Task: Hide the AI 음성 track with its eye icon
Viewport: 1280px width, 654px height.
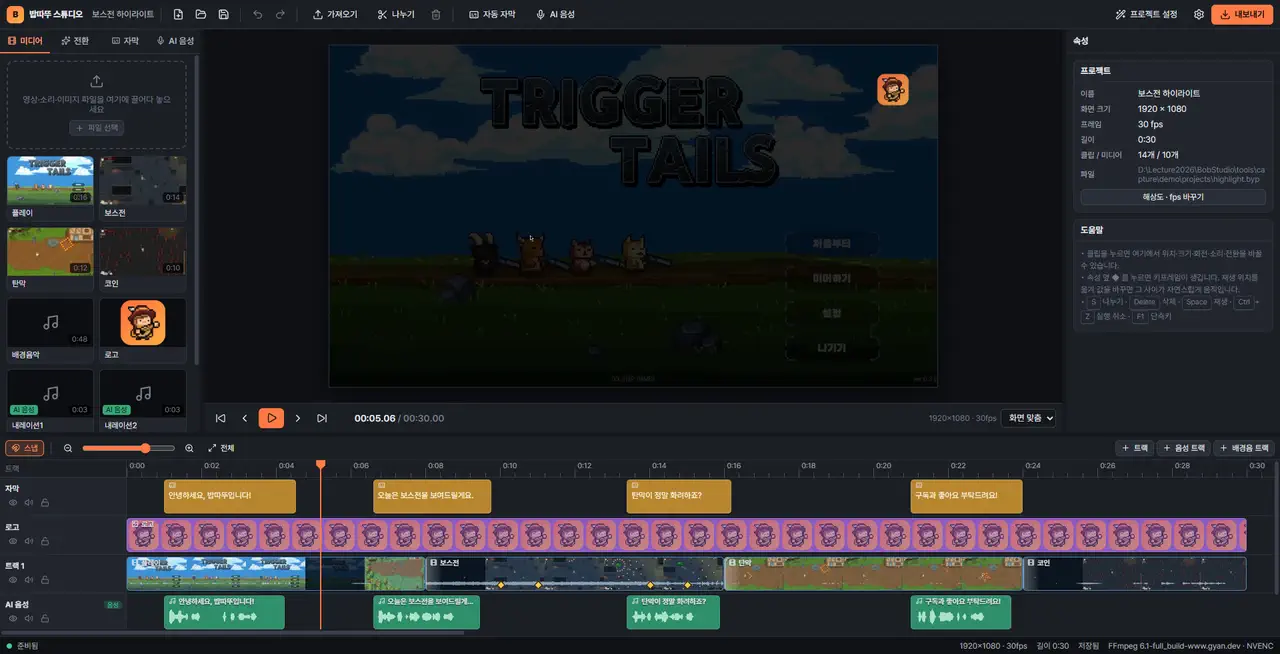Action: pyautogui.click(x=13, y=618)
